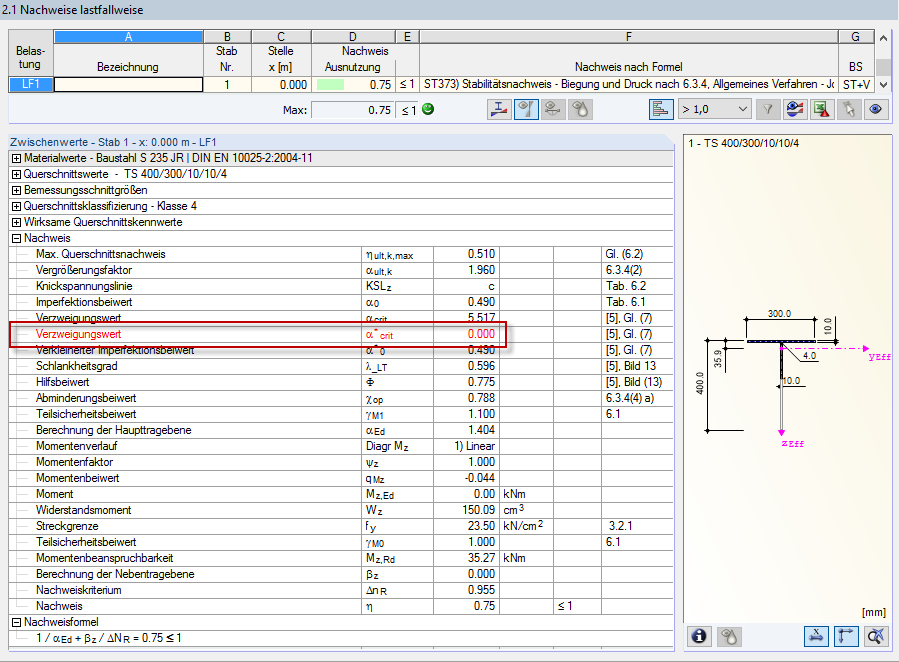Click reference '6.3.4(4) a)' cell

click(637, 398)
